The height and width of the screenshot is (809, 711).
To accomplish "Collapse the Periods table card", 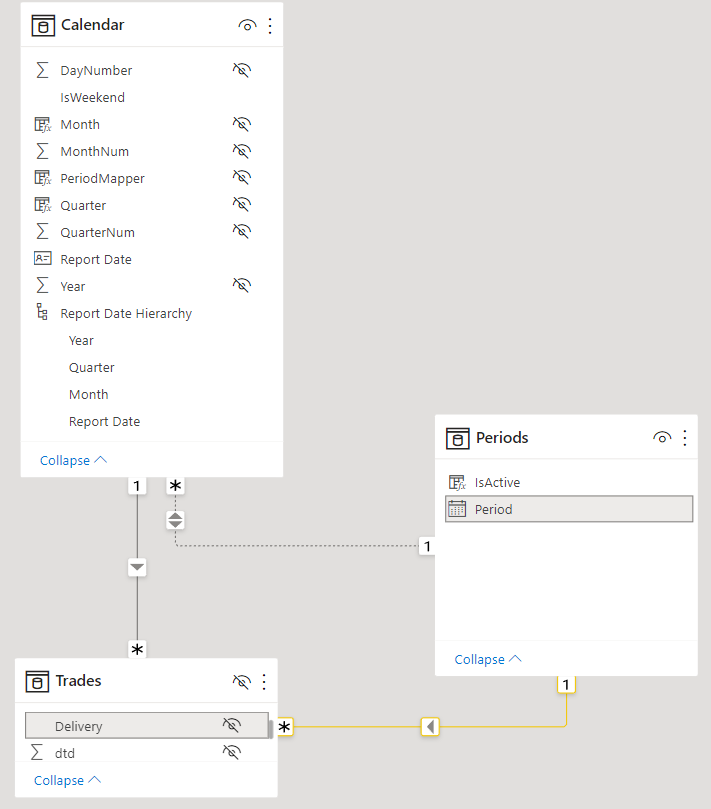I will (488, 659).
